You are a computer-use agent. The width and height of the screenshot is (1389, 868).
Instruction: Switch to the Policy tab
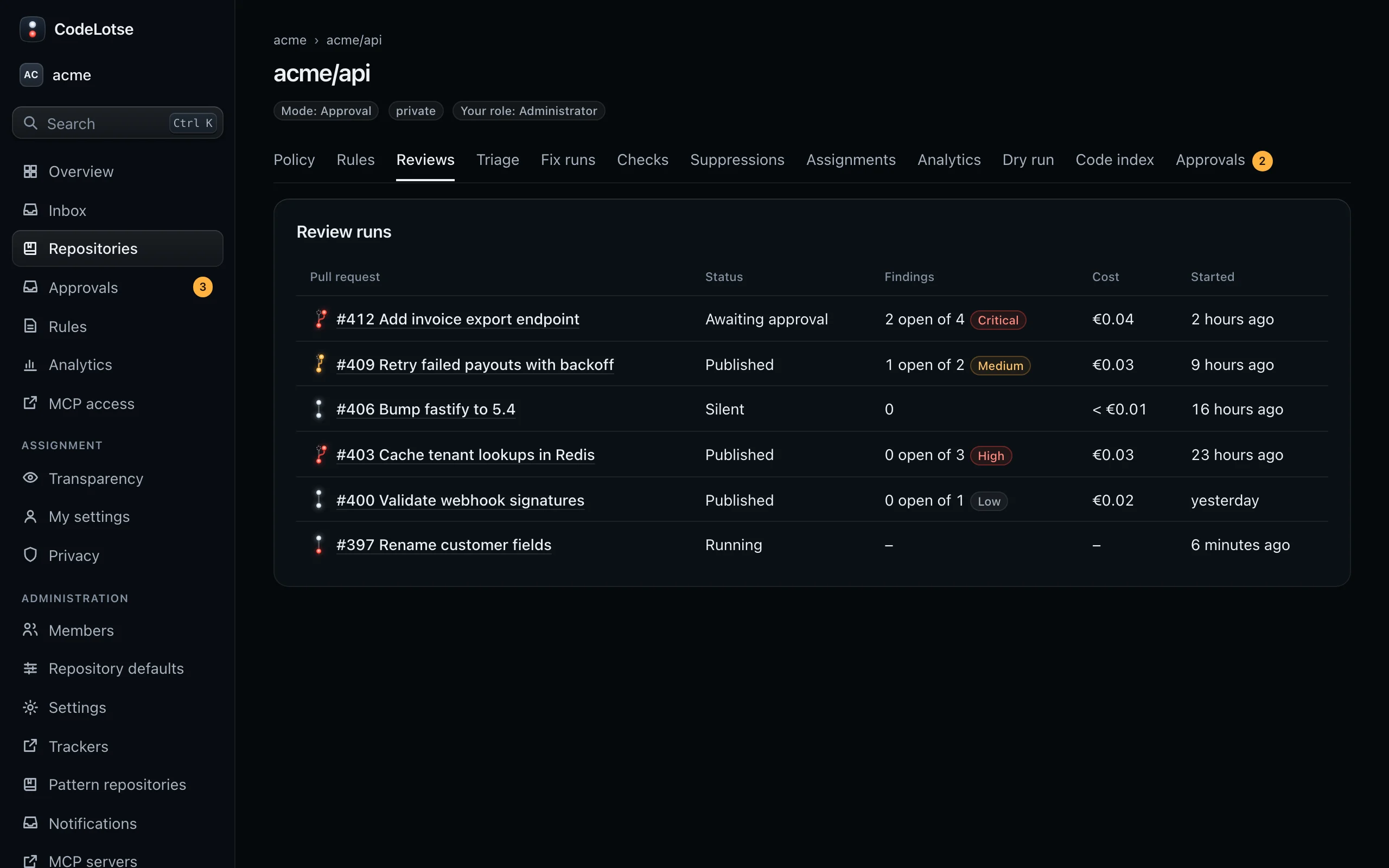pyautogui.click(x=294, y=159)
